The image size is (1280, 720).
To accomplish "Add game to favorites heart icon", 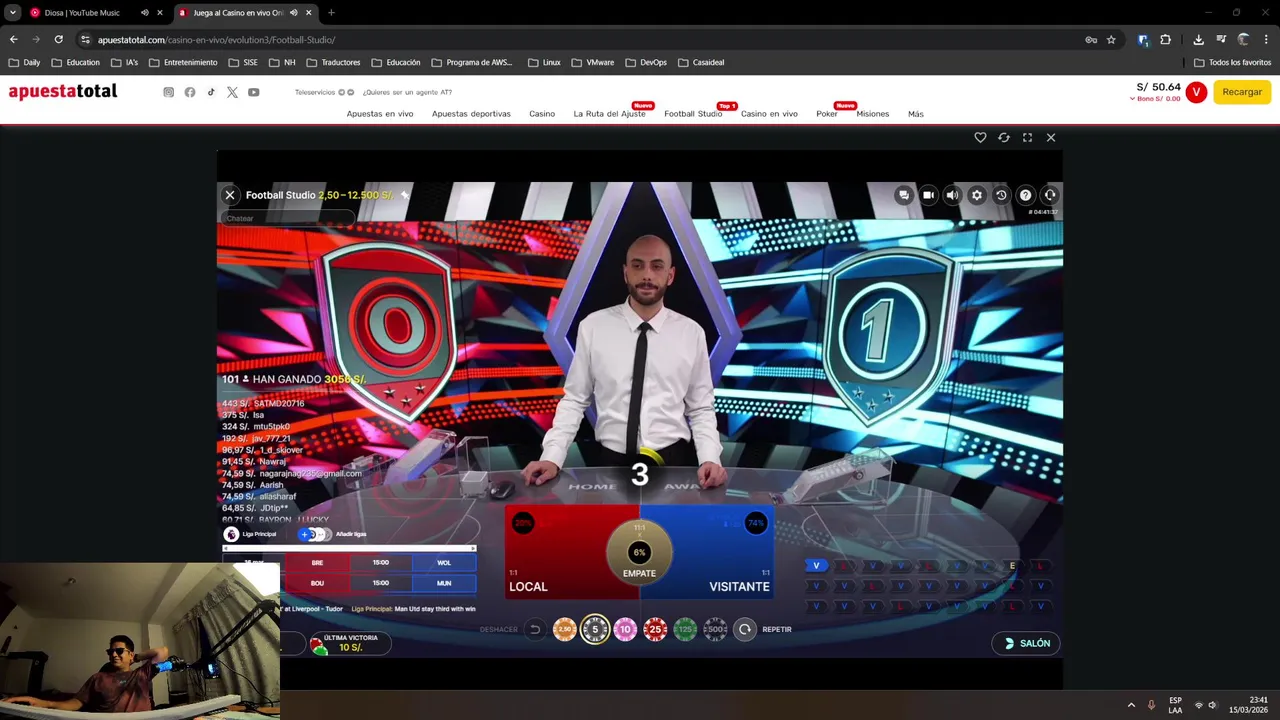I will [980, 137].
